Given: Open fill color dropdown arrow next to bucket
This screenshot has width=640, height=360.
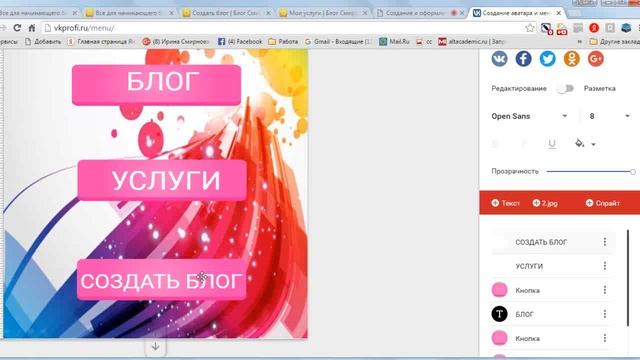Looking at the screenshot, I should (593, 144).
